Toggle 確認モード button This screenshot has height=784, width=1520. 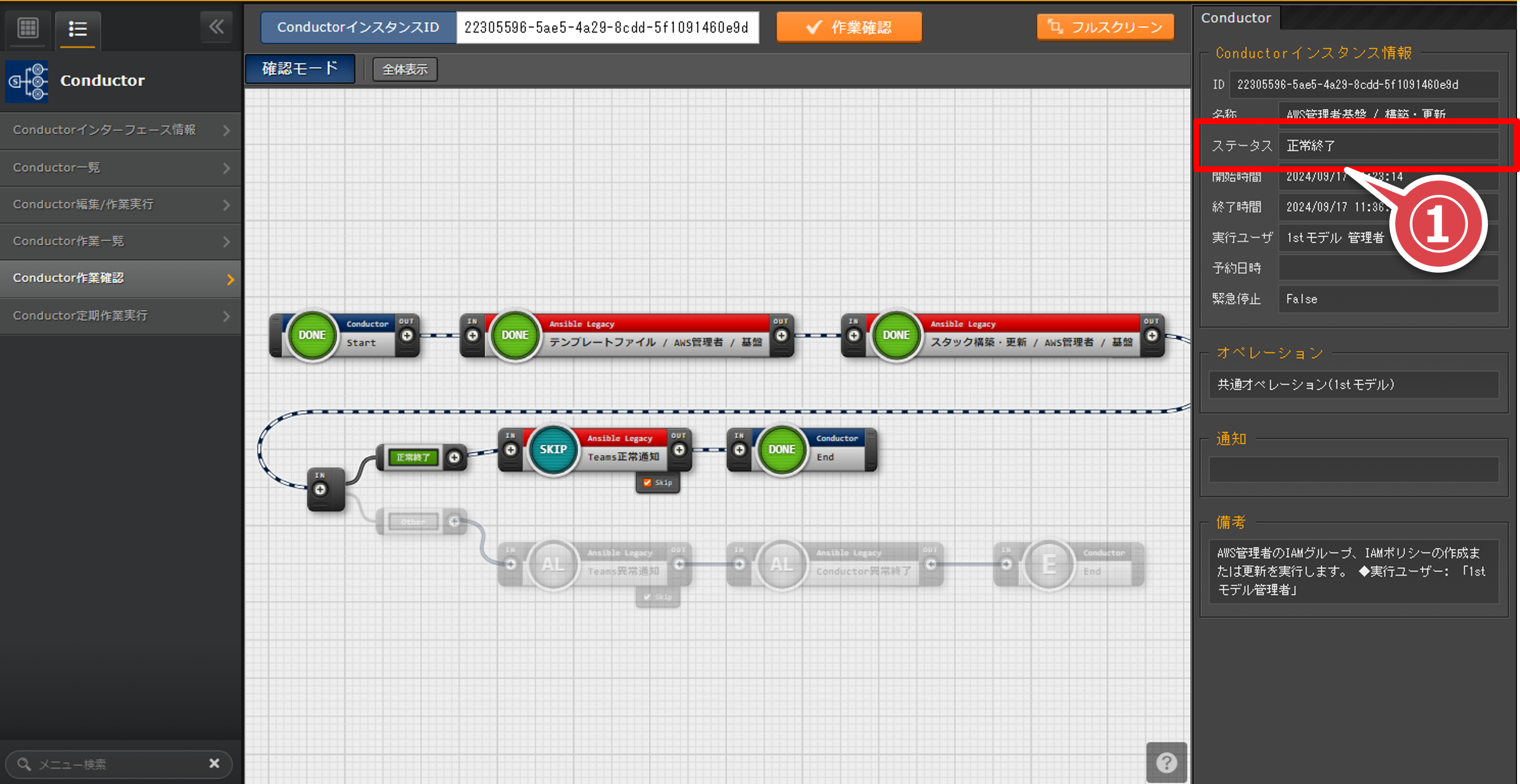point(300,69)
